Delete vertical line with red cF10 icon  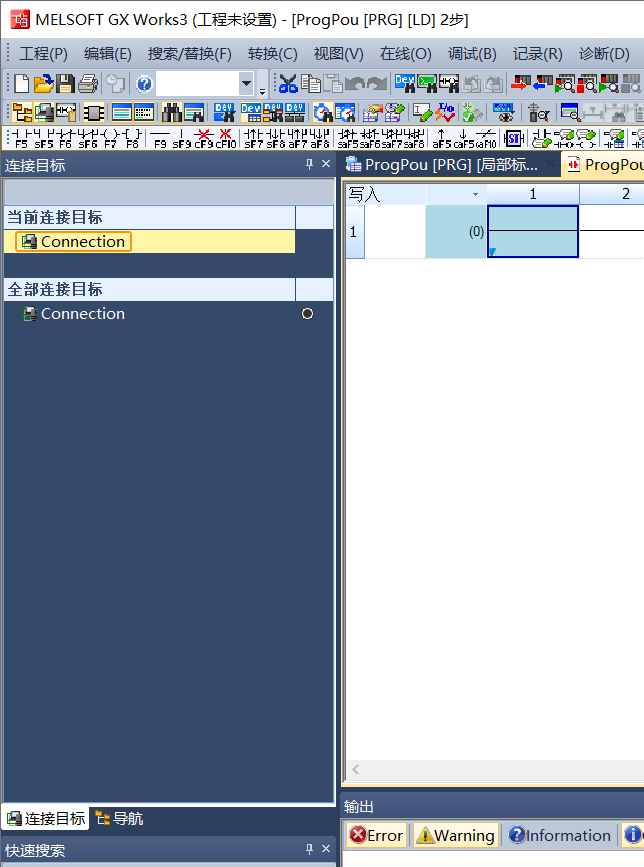point(226,138)
